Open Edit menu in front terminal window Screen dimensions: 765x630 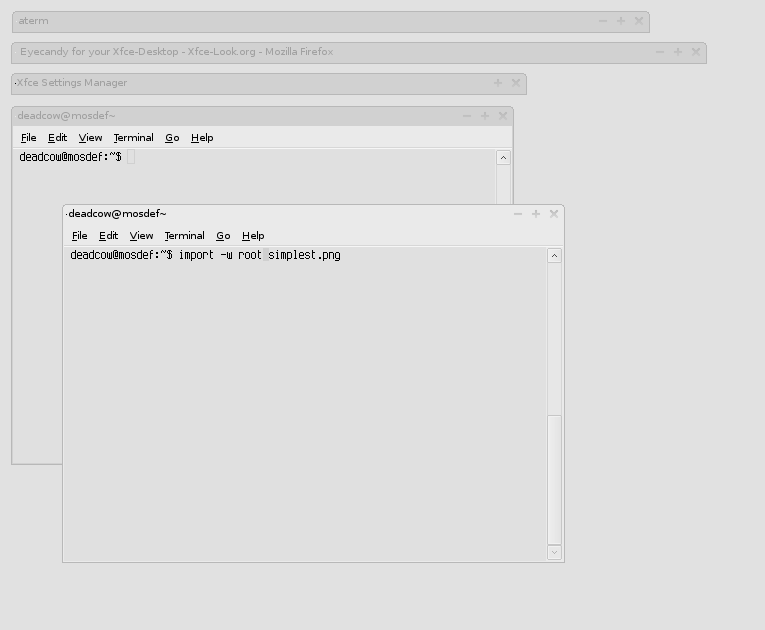108,236
